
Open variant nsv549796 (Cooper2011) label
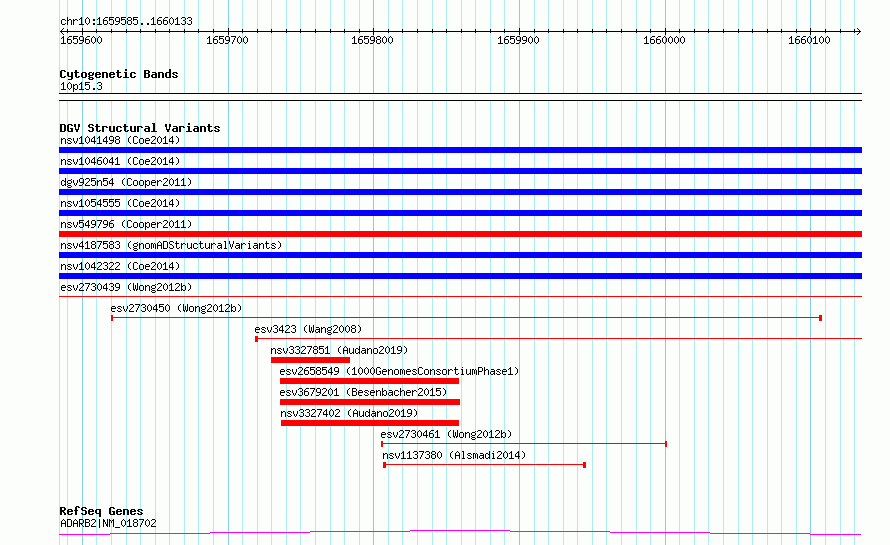(x=126, y=224)
